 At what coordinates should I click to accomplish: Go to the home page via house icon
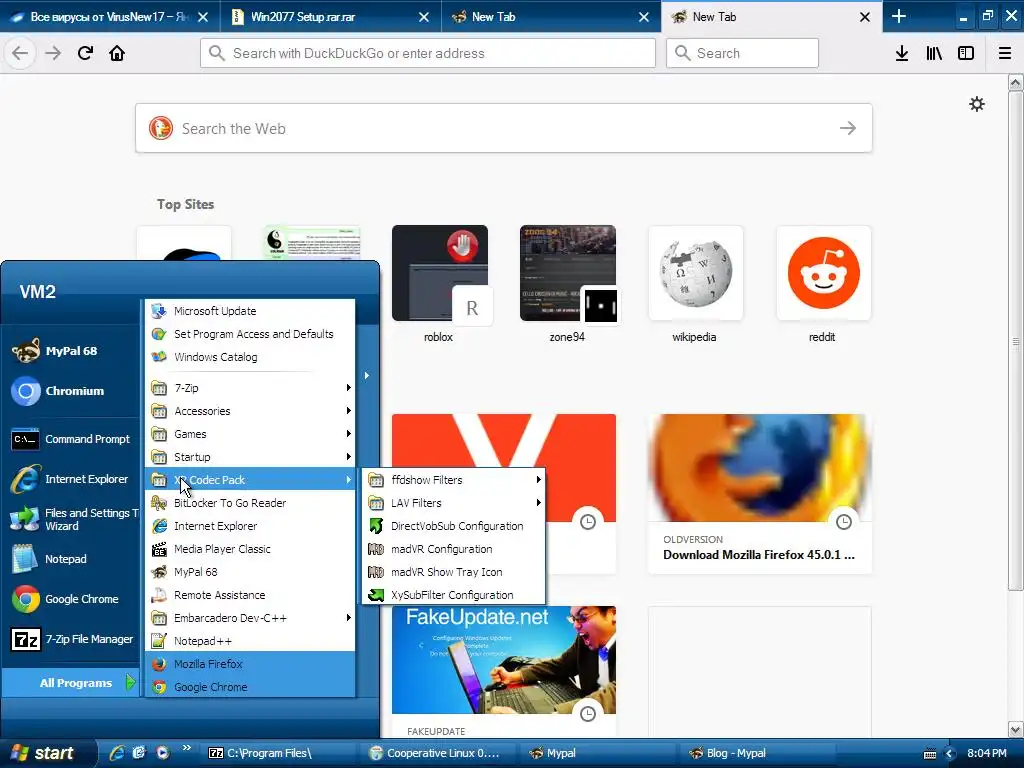pyautogui.click(x=117, y=53)
